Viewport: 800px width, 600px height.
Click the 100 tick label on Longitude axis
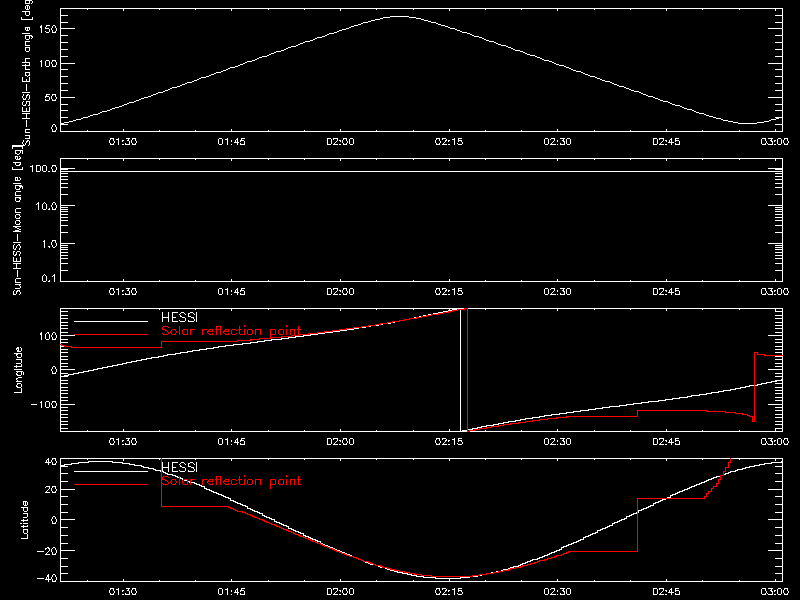(48, 336)
